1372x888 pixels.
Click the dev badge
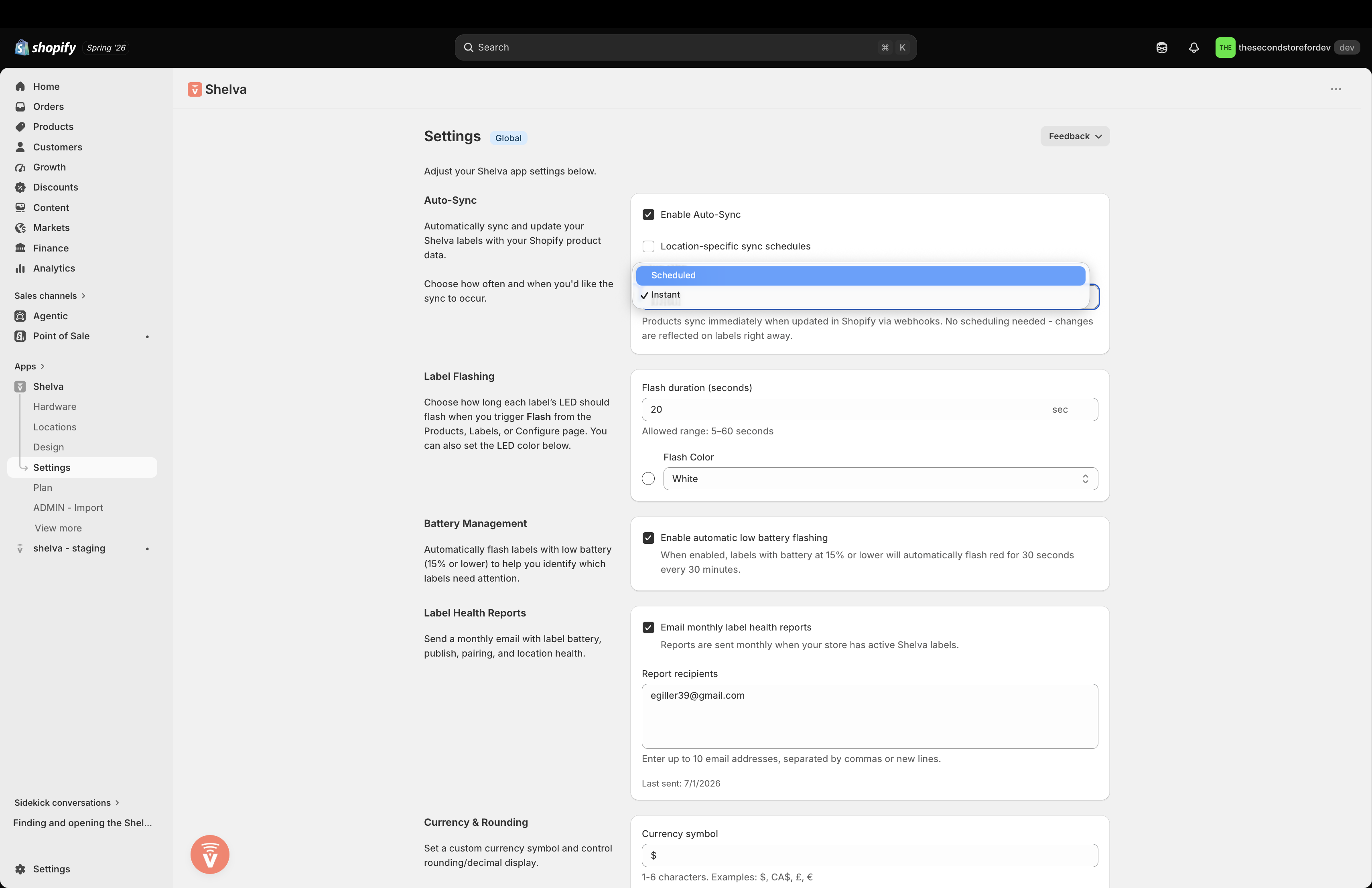point(1347,48)
